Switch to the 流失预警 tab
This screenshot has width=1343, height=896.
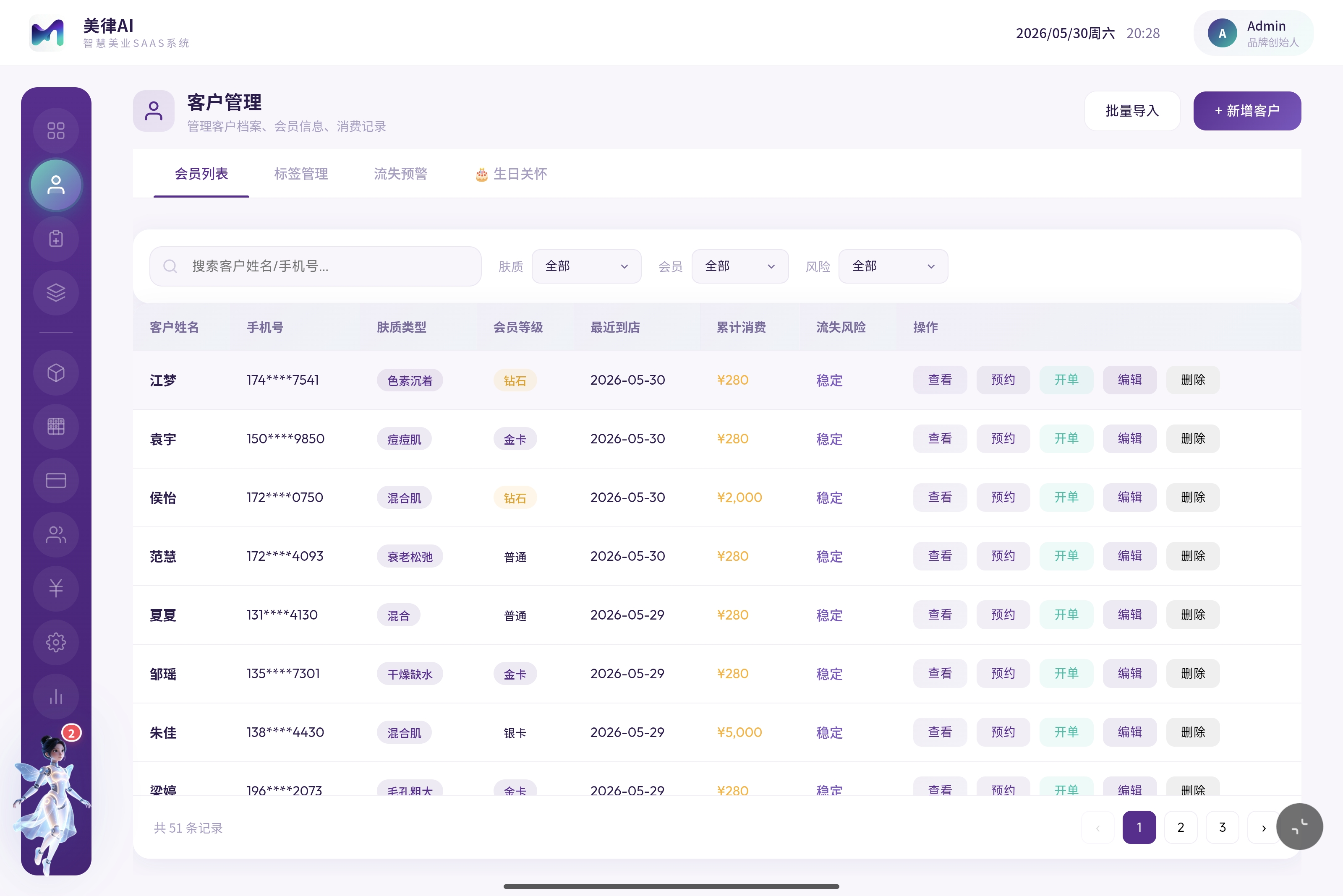401,174
